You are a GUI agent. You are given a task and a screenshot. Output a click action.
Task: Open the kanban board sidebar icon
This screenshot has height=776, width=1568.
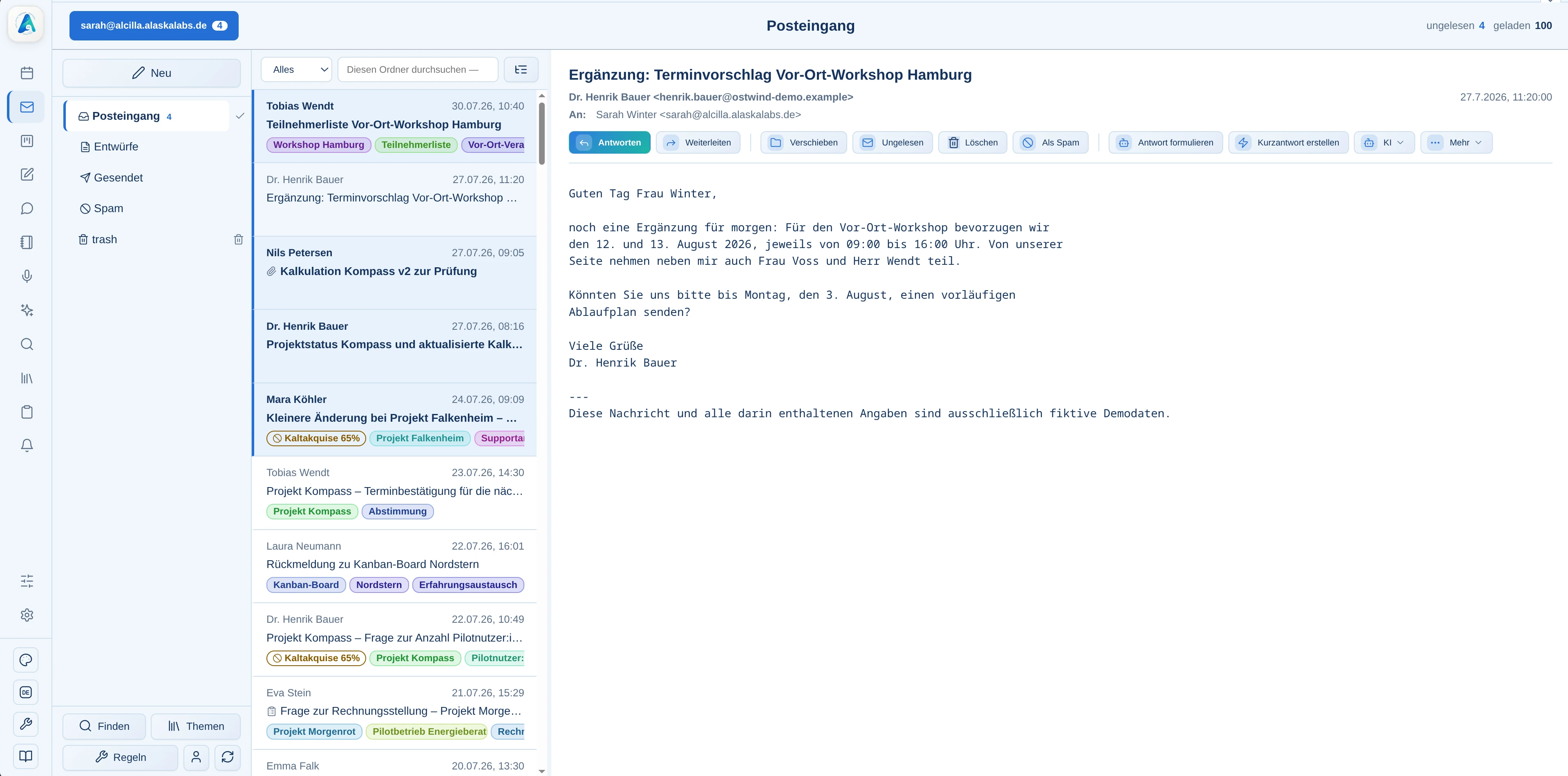(27, 141)
